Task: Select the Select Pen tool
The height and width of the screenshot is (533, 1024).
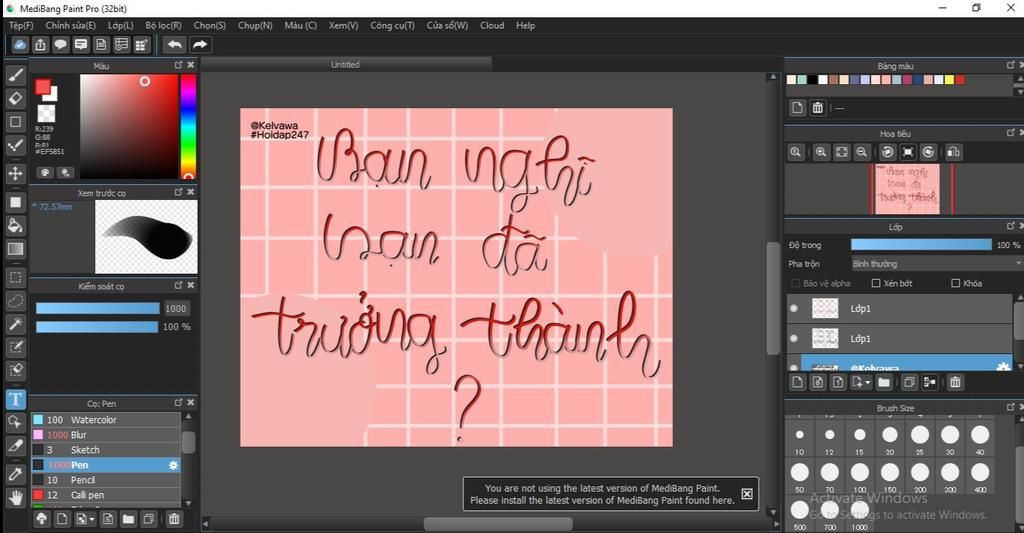Action: (x=16, y=347)
